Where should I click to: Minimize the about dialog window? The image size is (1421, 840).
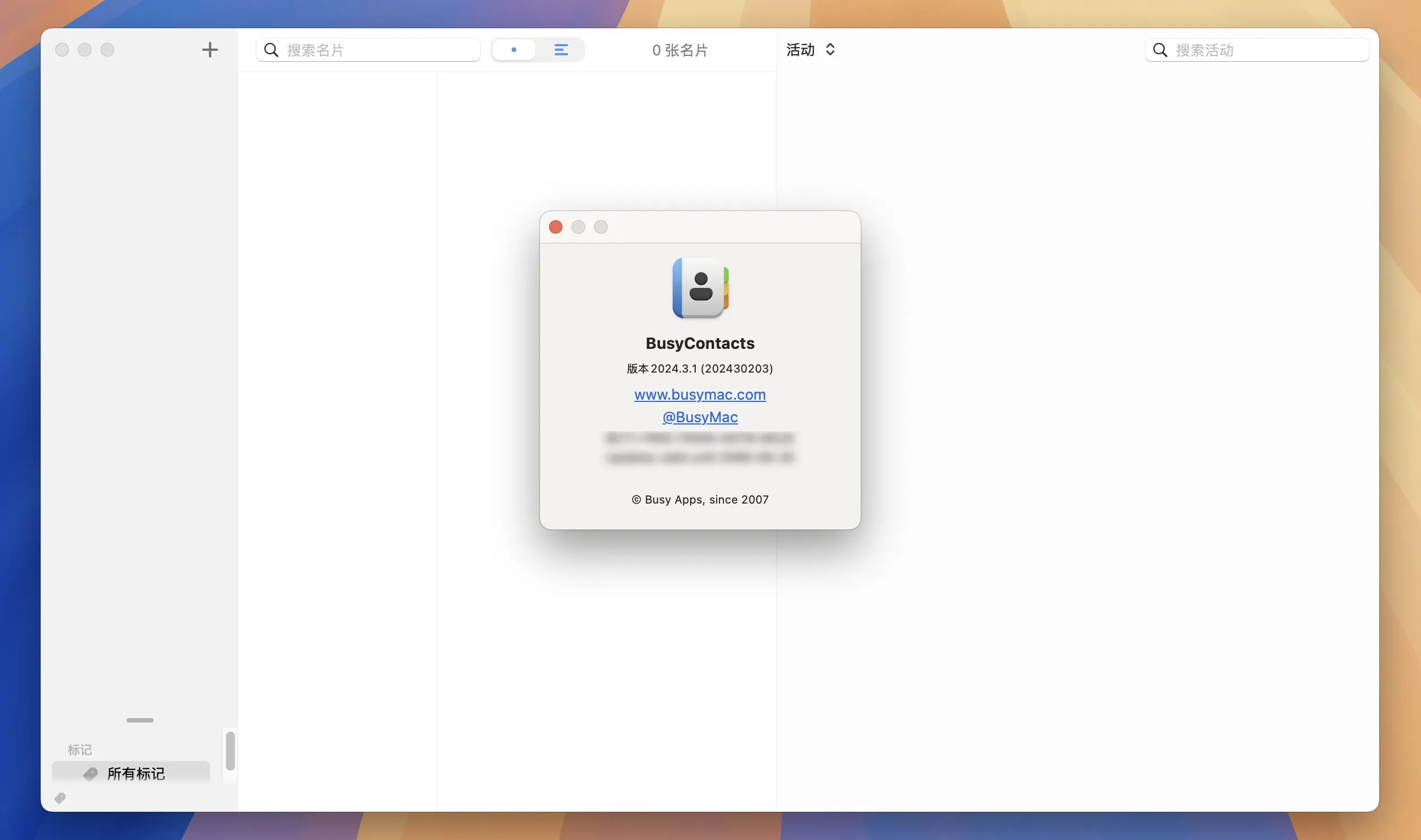tap(578, 227)
